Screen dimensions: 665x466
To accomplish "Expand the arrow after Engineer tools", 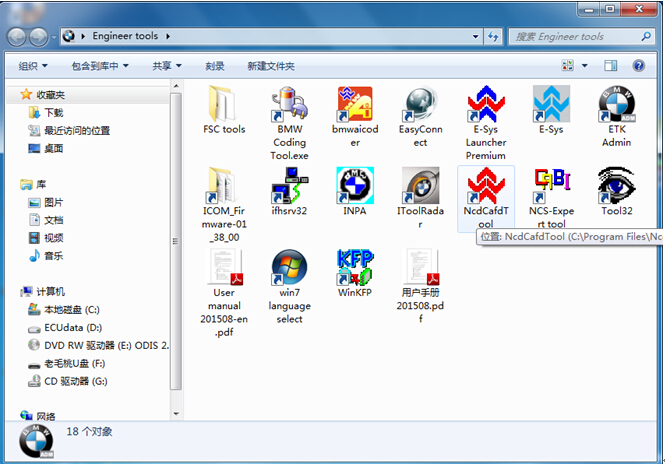I will [168, 36].
